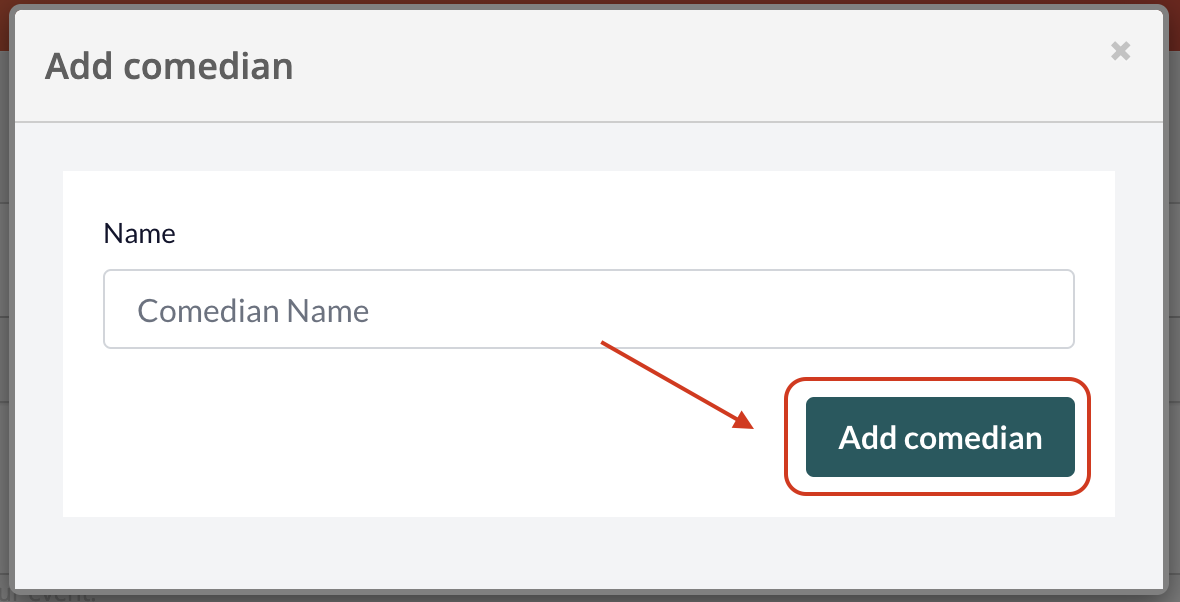
Task: Click the dimmed backdrop left of the modal
Action: pos(5,301)
